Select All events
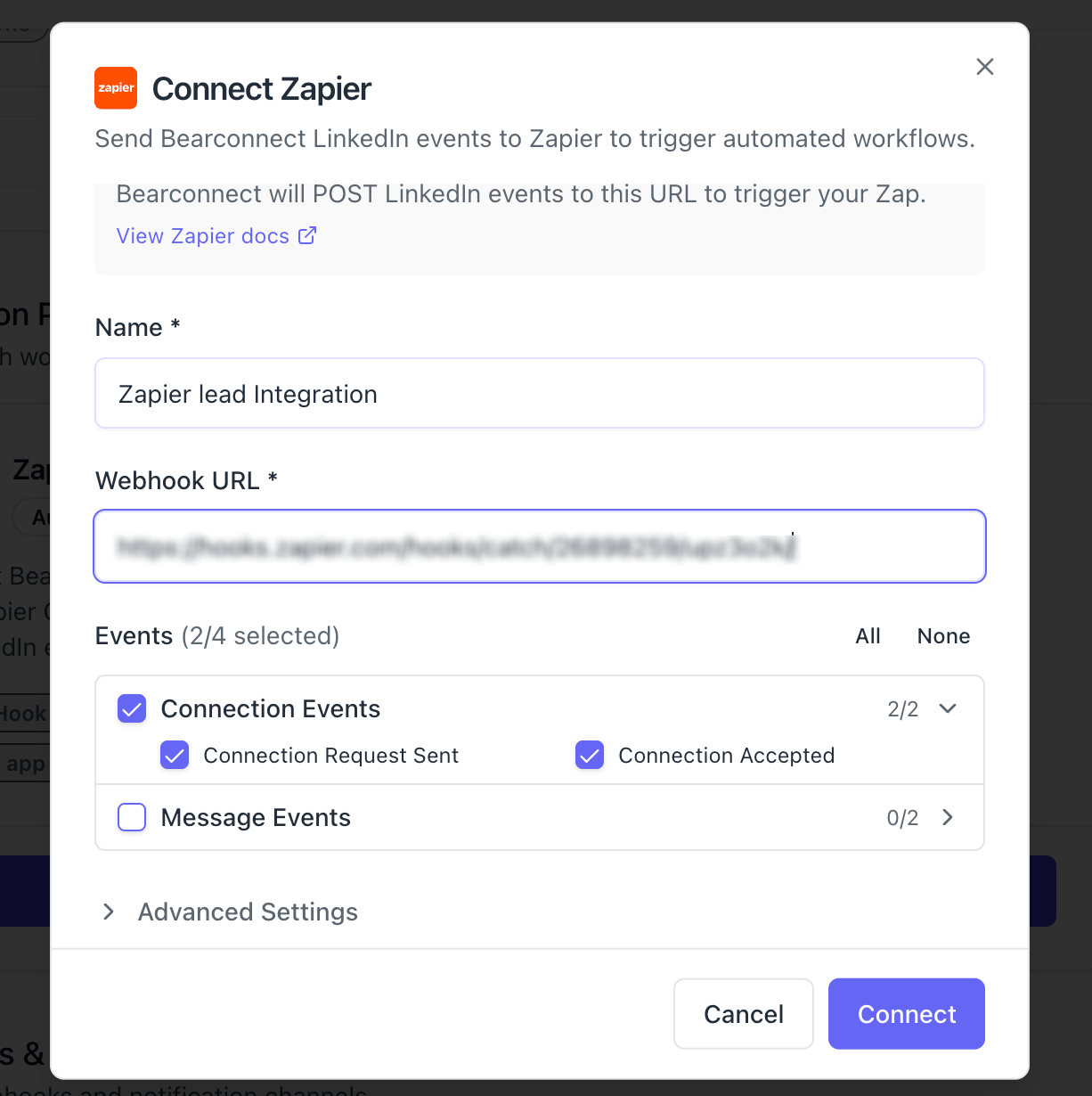This screenshot has width=1092, height=1096. pyautogui.click(x=868, y=636)
